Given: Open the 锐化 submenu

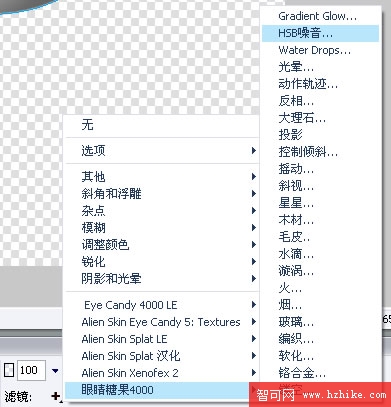Looking at the screenshot, I should [x=162, y=262].
